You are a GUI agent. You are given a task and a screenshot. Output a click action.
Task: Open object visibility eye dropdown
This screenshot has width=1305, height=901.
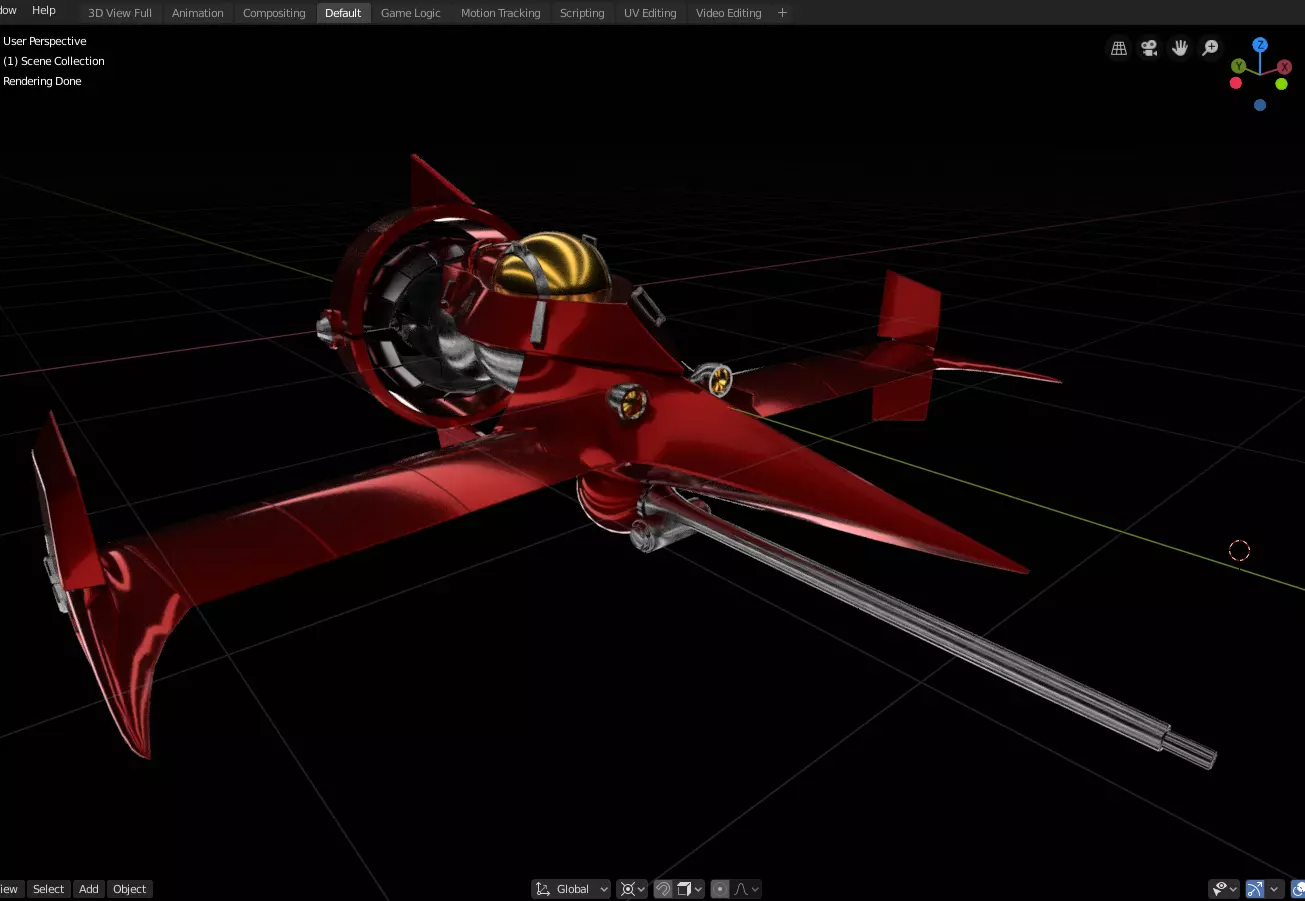pos(1224,889)
